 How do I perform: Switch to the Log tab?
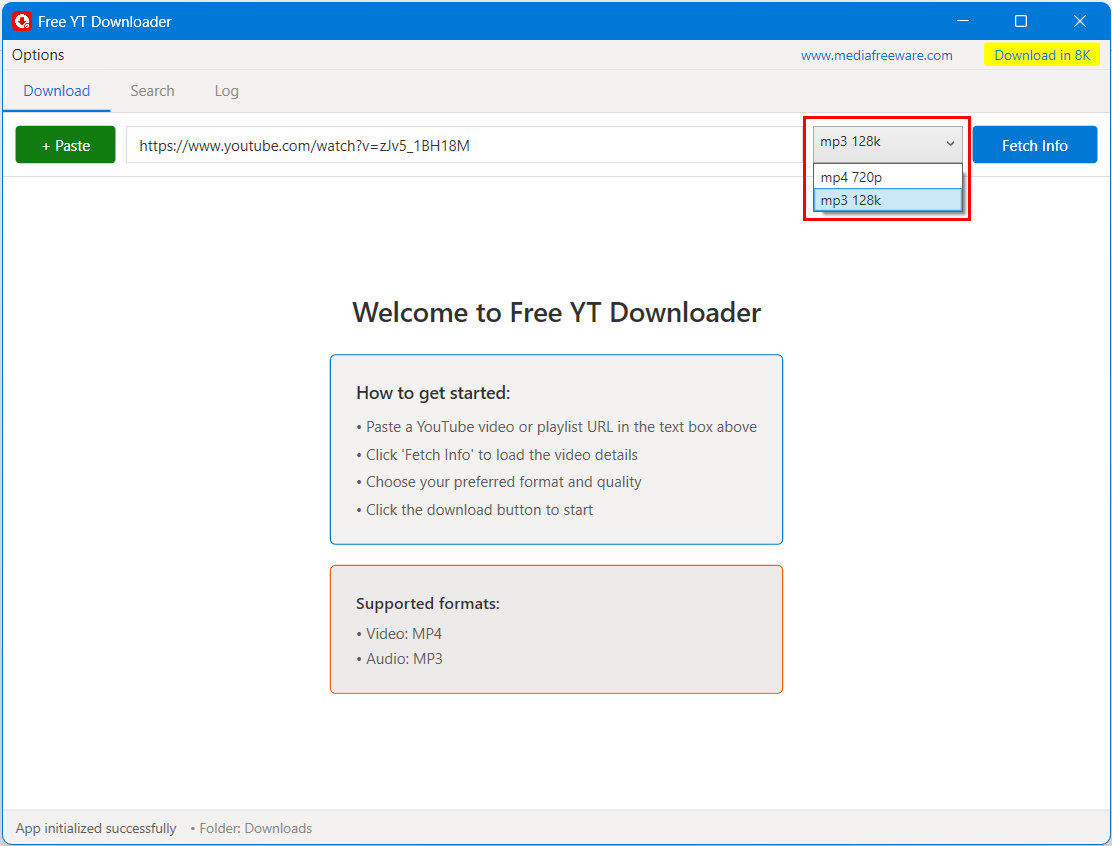point(226,90)
